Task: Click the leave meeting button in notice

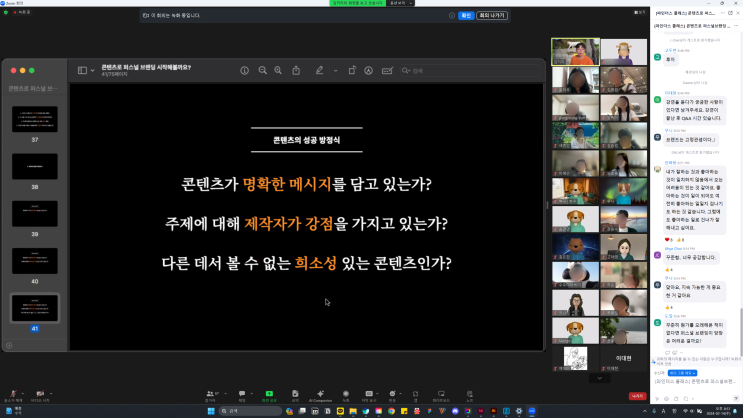Action: 491,16
